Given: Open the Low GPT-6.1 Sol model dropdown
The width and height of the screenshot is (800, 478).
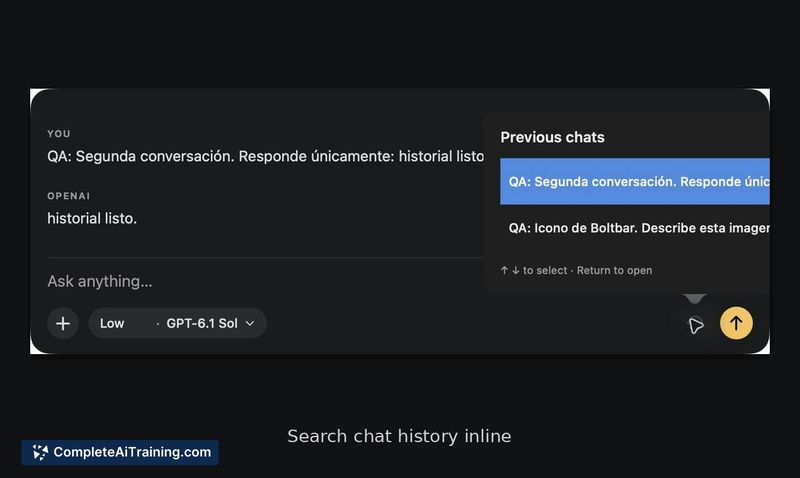Looking at the screenshot, I should coord(178,323).
